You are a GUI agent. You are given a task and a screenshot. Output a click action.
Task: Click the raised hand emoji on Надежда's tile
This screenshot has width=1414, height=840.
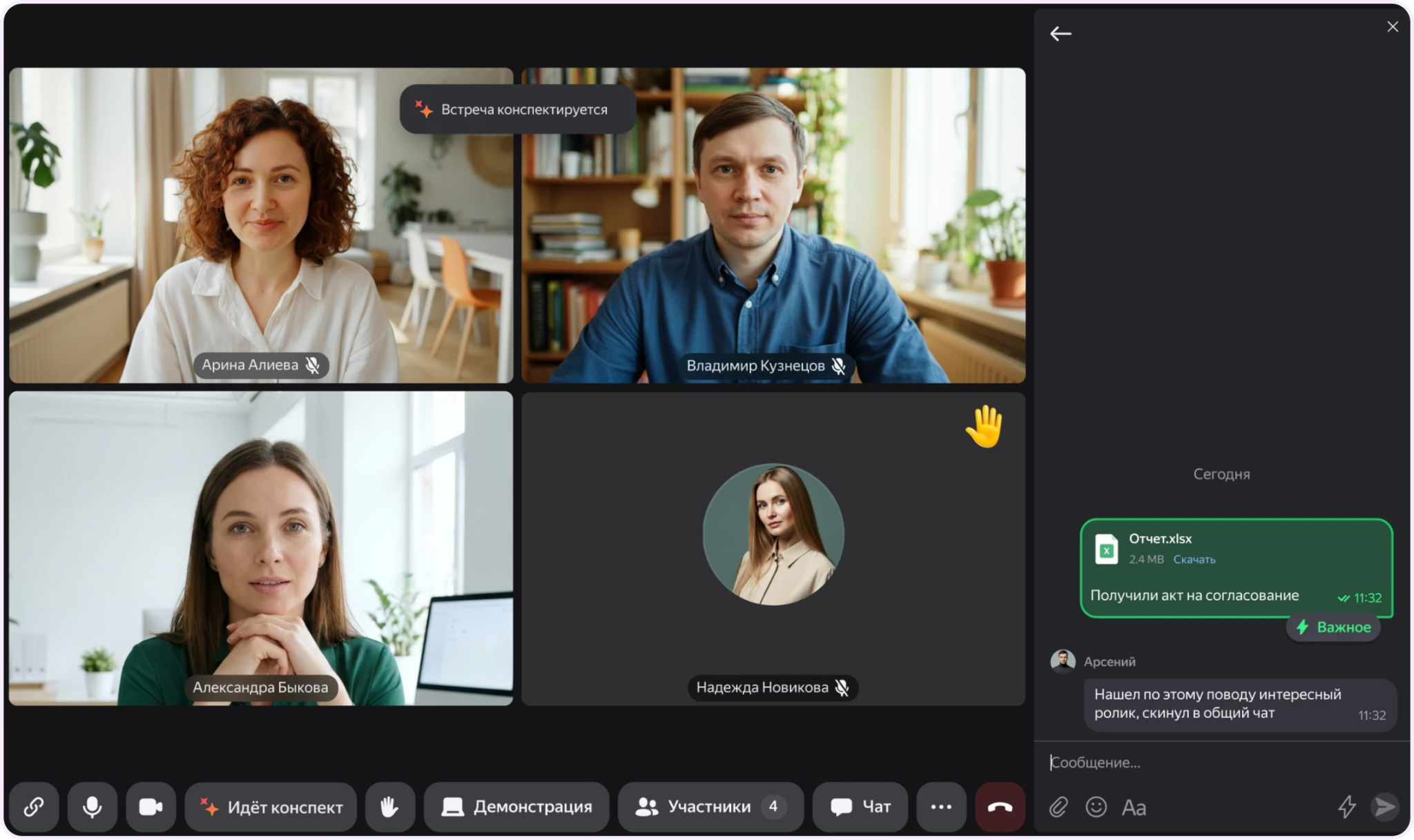click(985, 426)
